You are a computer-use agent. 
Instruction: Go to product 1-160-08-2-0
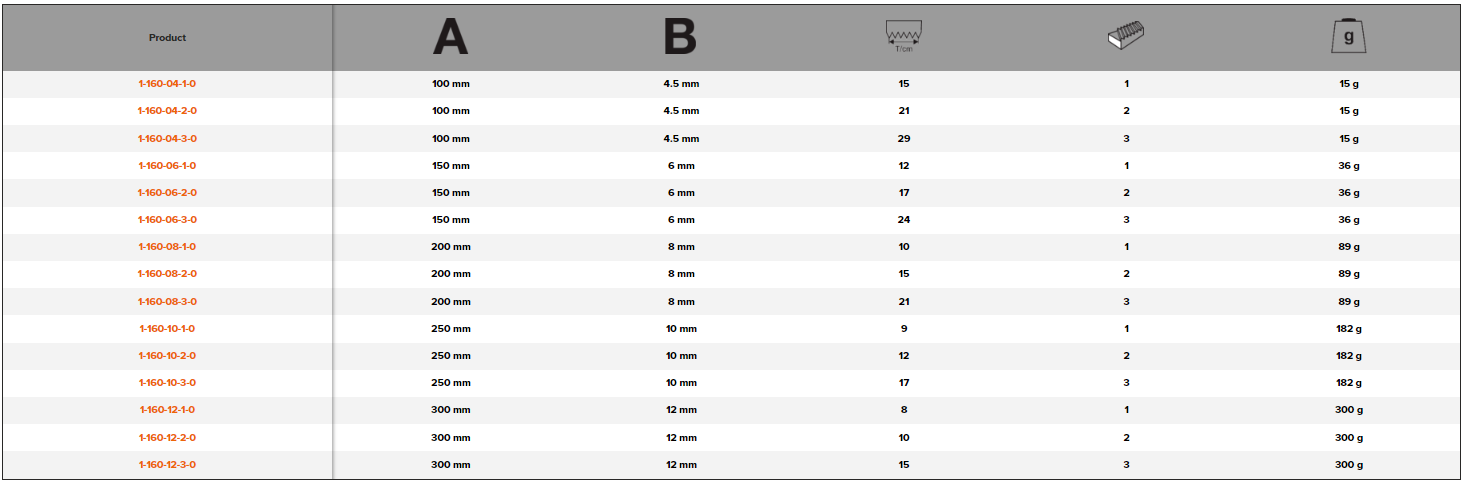point(167,274)
